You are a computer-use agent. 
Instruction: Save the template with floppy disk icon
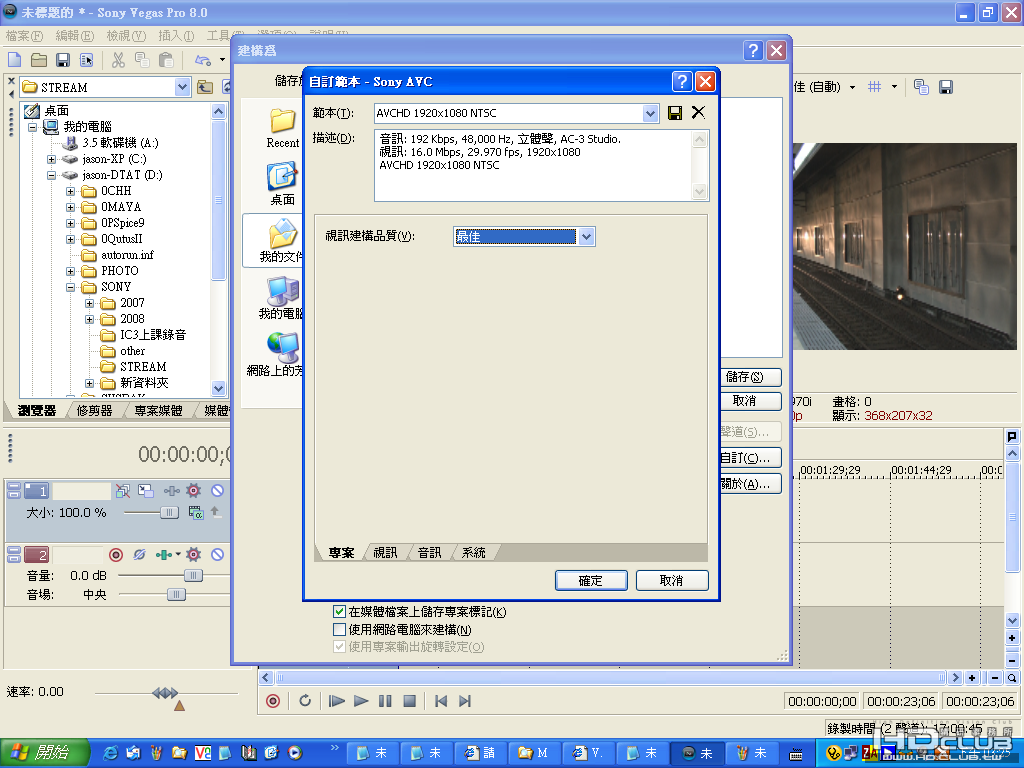(x=675, y=113)
